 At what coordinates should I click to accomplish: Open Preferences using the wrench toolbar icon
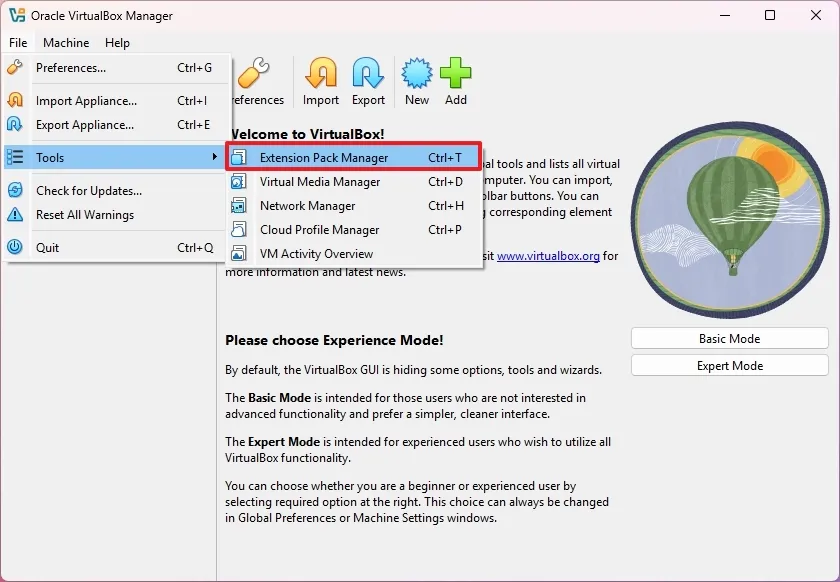click(x=254, y=75)
